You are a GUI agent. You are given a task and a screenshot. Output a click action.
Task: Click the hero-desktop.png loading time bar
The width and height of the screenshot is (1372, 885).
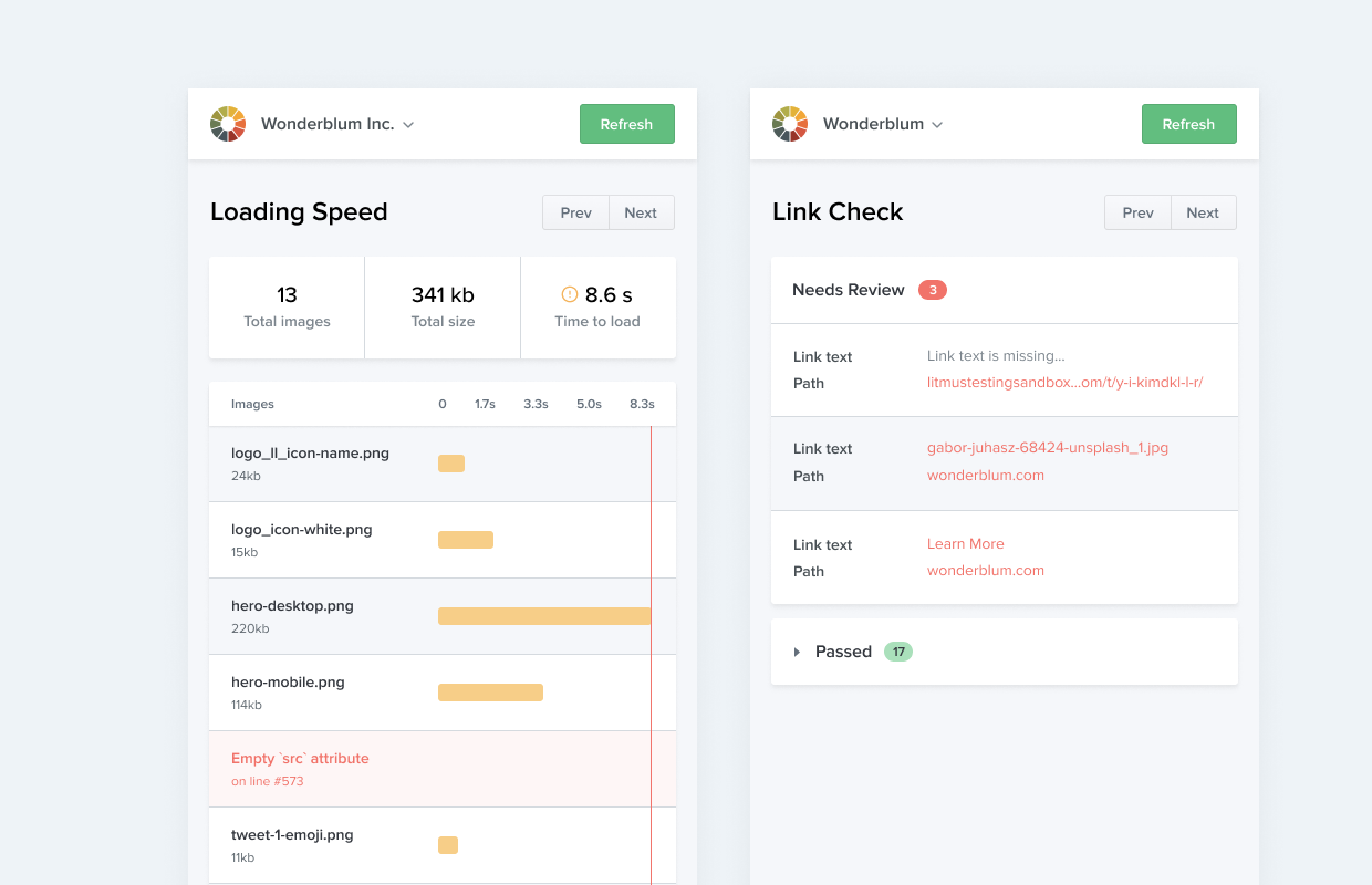(x=544, y=616)
